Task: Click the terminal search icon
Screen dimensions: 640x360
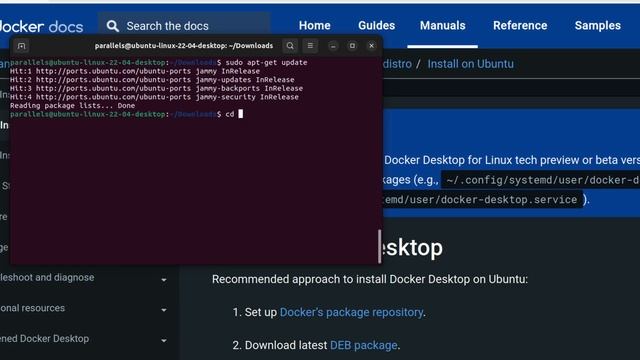Action: pyautogui.click(x=290, y=46)
